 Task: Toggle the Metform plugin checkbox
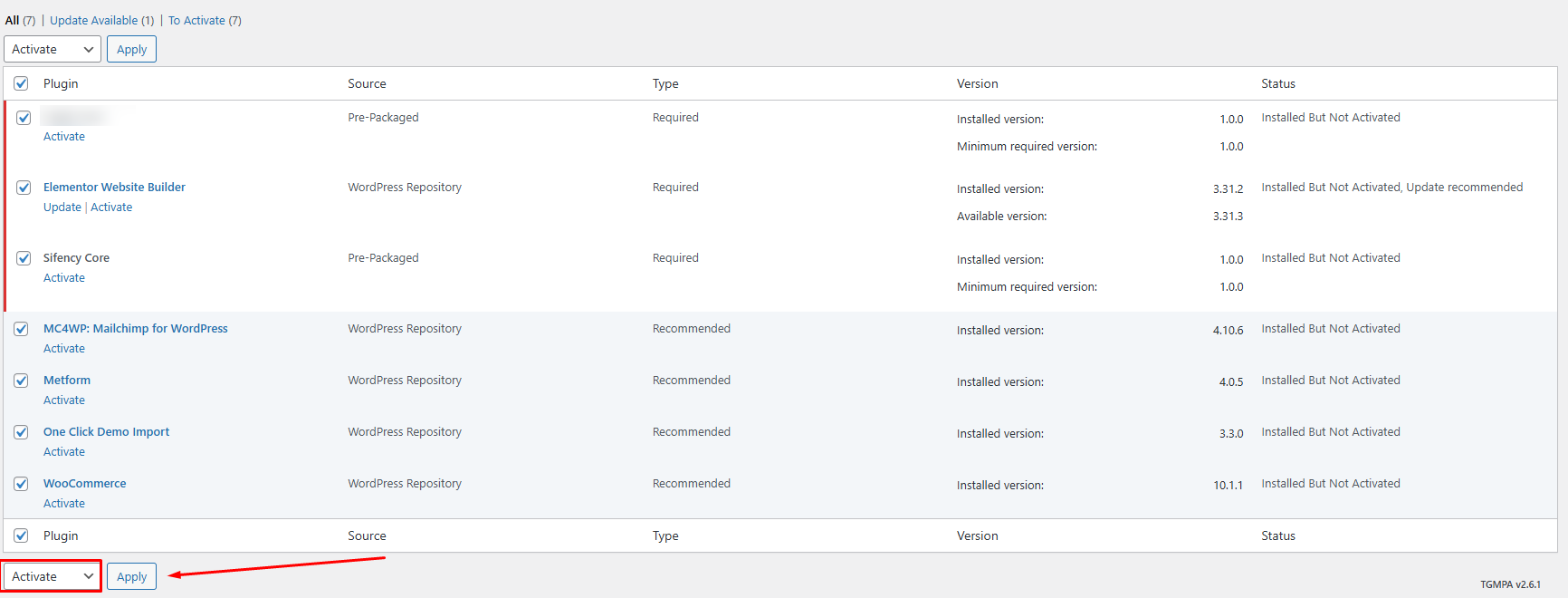click(21, 381)
